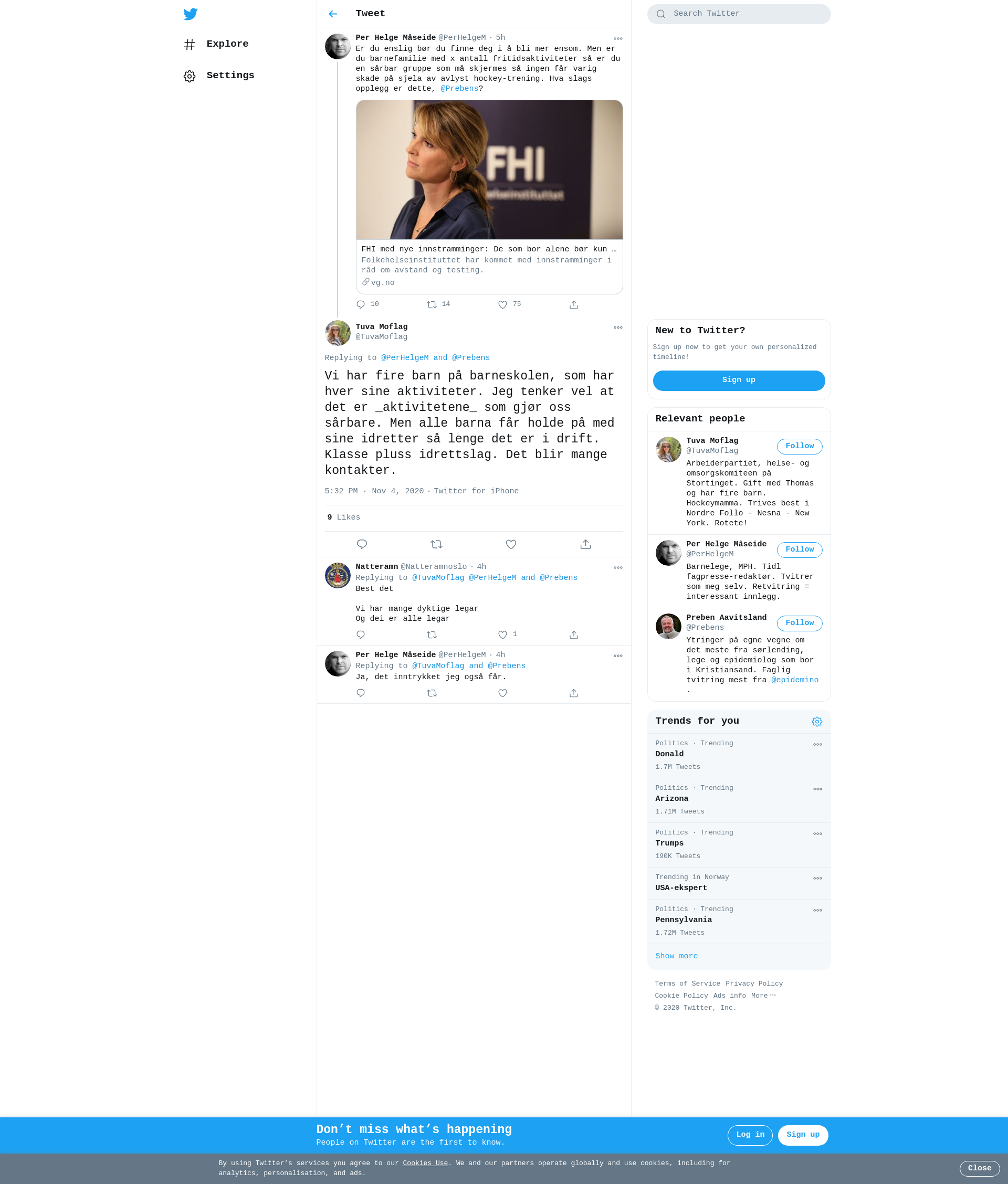This screenshot has width=1008, height=1184.
Task: Like Tuva Moflag's main tweet
Action: click(x=511, y=544)
